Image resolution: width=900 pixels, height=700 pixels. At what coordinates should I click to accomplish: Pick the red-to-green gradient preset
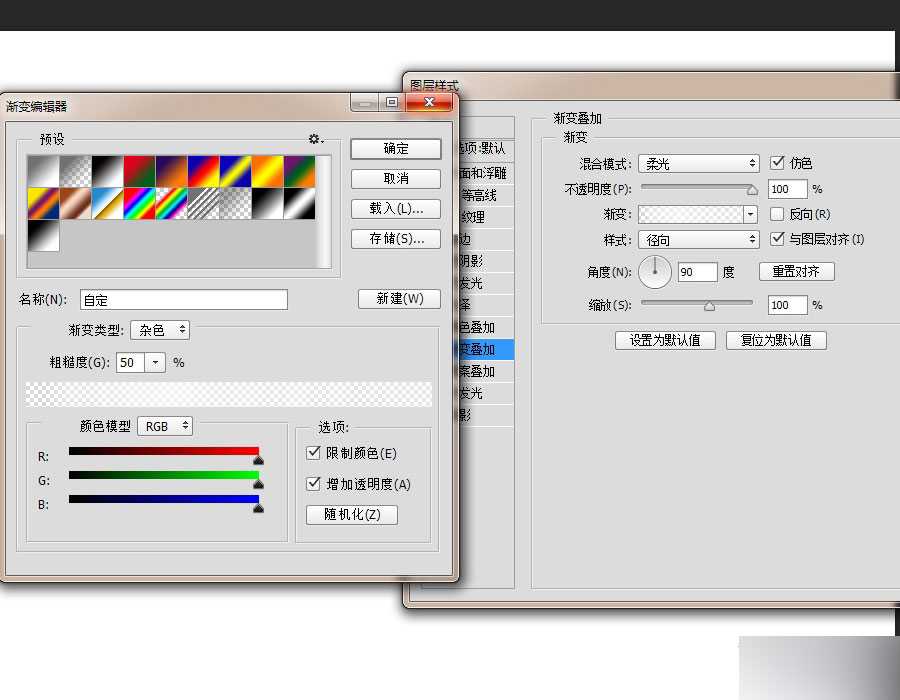point(139,171)
